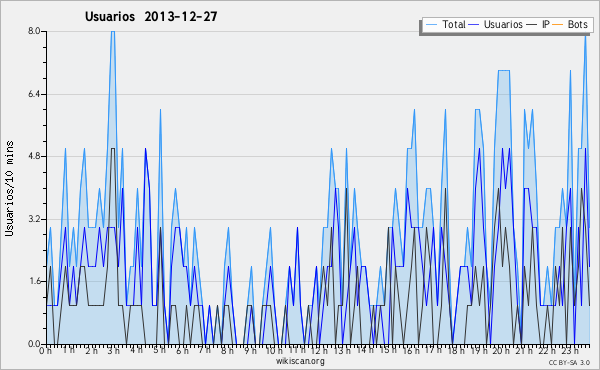Select the 'Usuarios' legend entry
The width and height of the screenshot is (600, 370).
point(503,24)
